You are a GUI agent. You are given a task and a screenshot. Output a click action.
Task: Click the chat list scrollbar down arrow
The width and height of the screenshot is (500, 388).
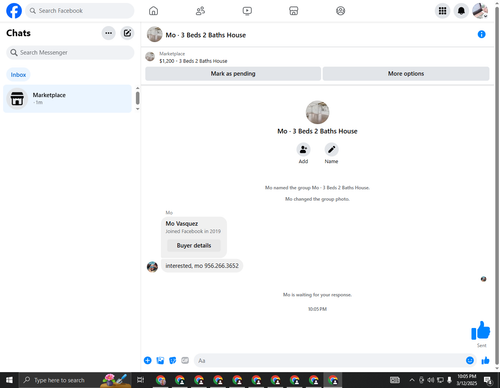click(x=137, y=109)
